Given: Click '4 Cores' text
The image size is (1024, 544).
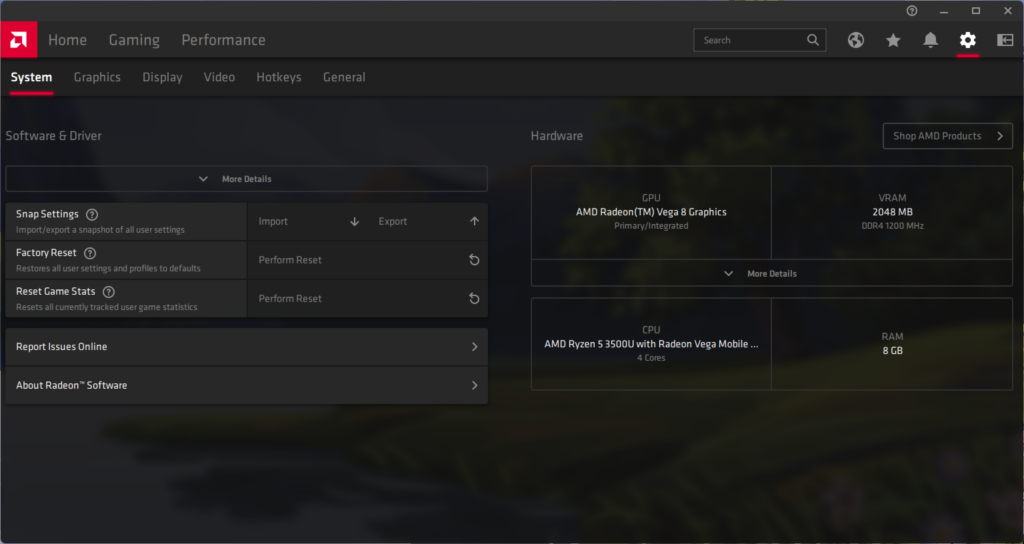Looking at the screenshot, I should (x=651, y=358).
